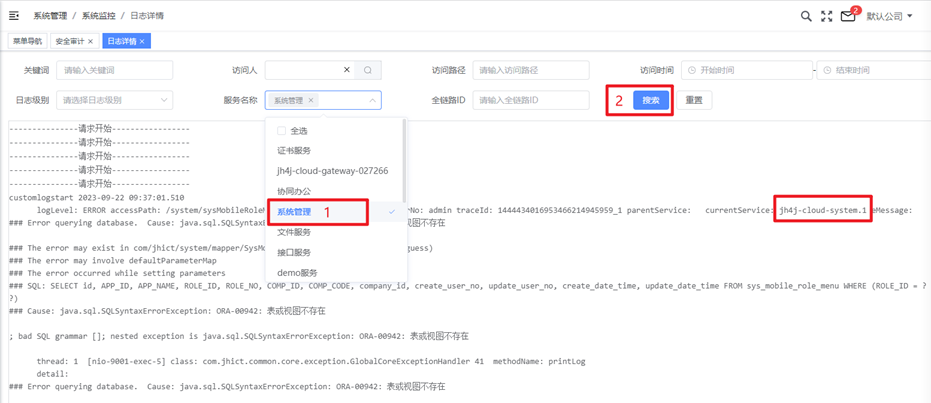Choose 文件服务 from the service list
This screenshot has width=931, height=403.
tap(336, 232)
